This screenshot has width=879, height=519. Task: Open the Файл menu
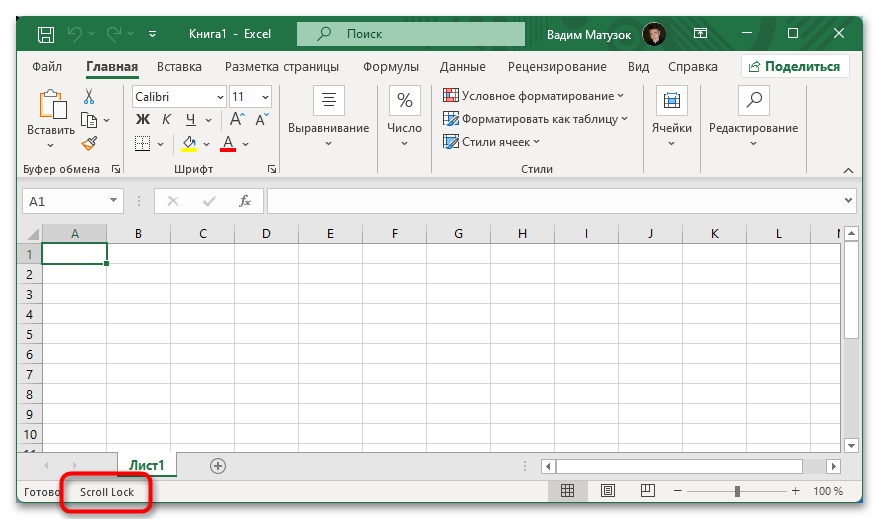click(47, 67)
